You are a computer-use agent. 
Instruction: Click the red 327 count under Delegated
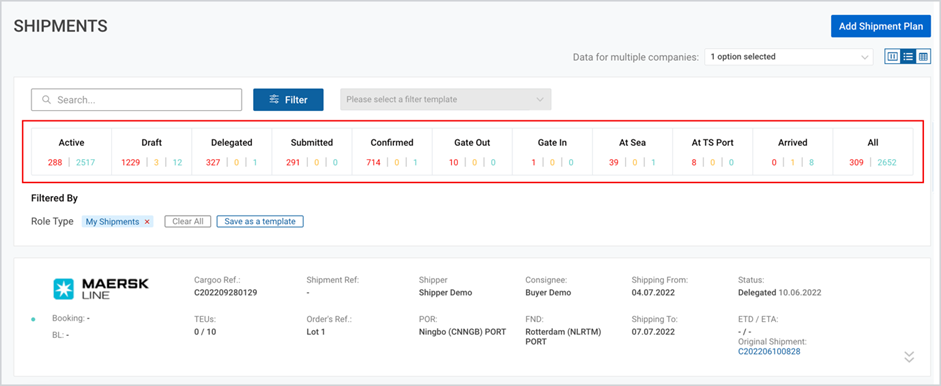click(x=213, y=162)
